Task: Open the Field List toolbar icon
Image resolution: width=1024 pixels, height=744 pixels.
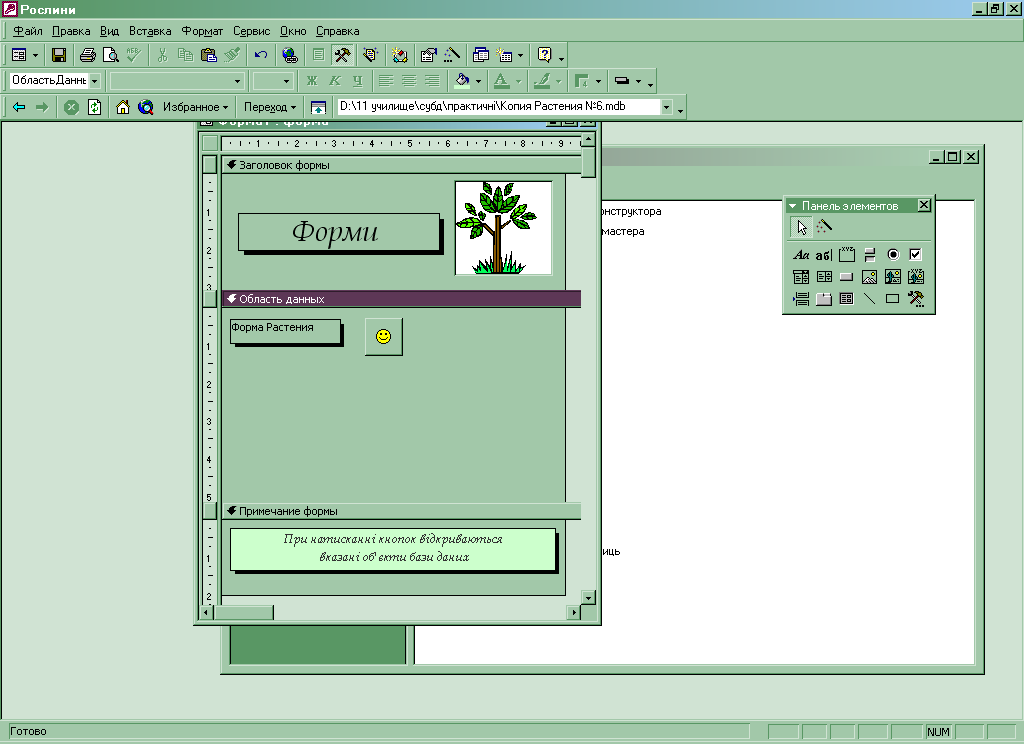Action: [319, 56]
